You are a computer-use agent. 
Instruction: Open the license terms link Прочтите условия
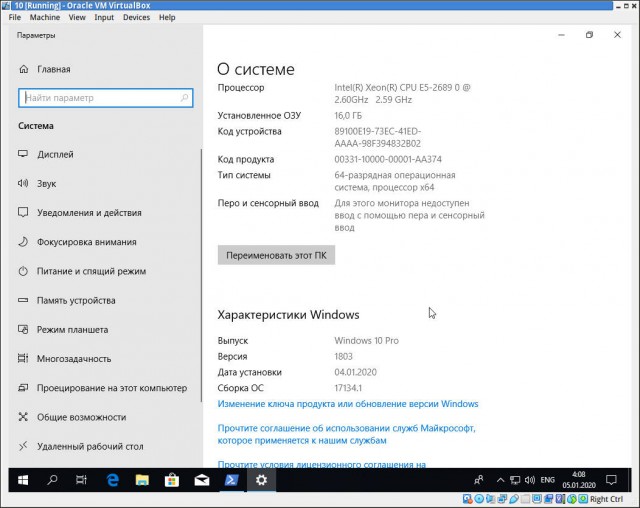[322, 464]
